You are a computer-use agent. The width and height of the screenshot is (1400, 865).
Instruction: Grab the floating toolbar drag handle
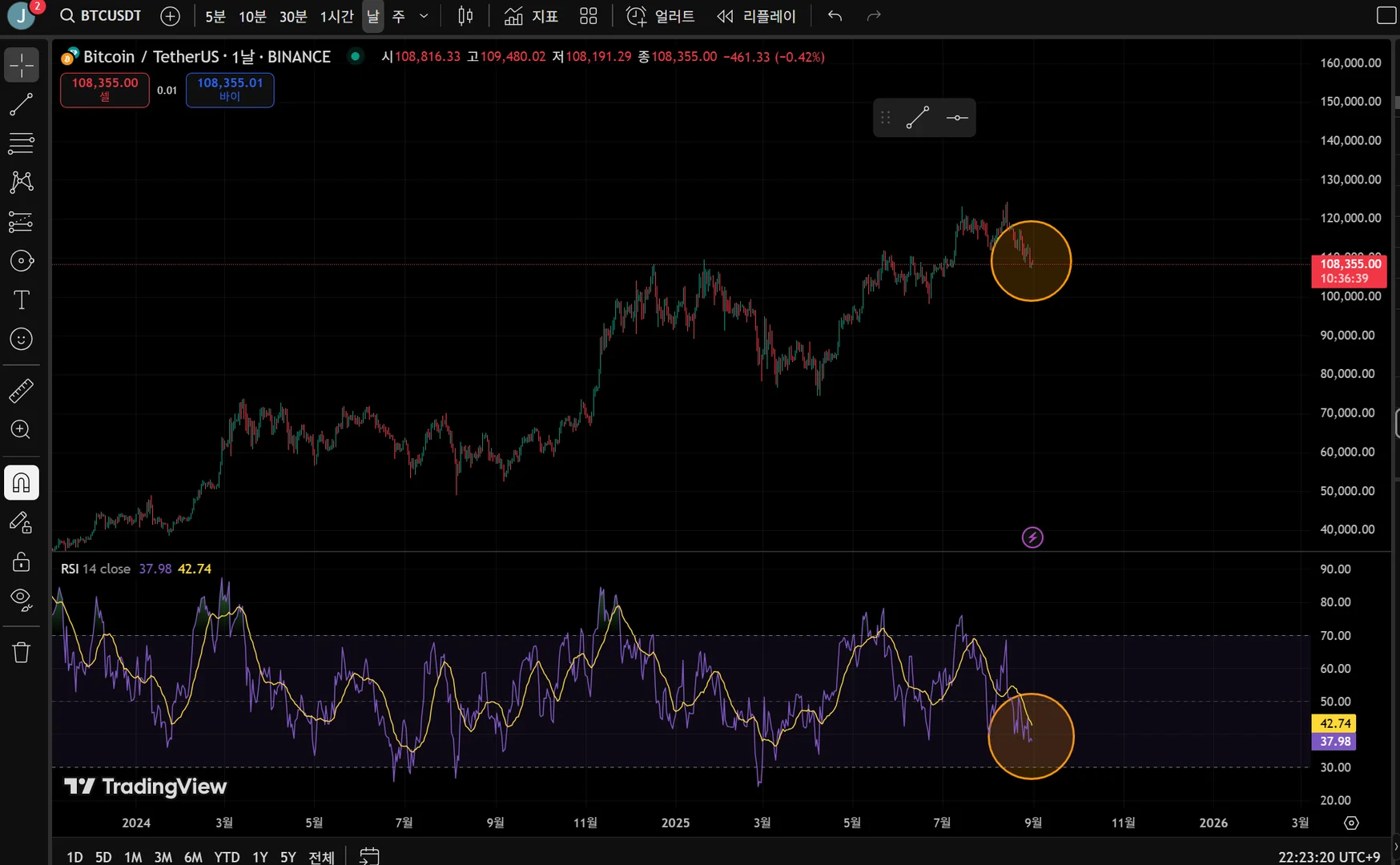tap(885, 118)
